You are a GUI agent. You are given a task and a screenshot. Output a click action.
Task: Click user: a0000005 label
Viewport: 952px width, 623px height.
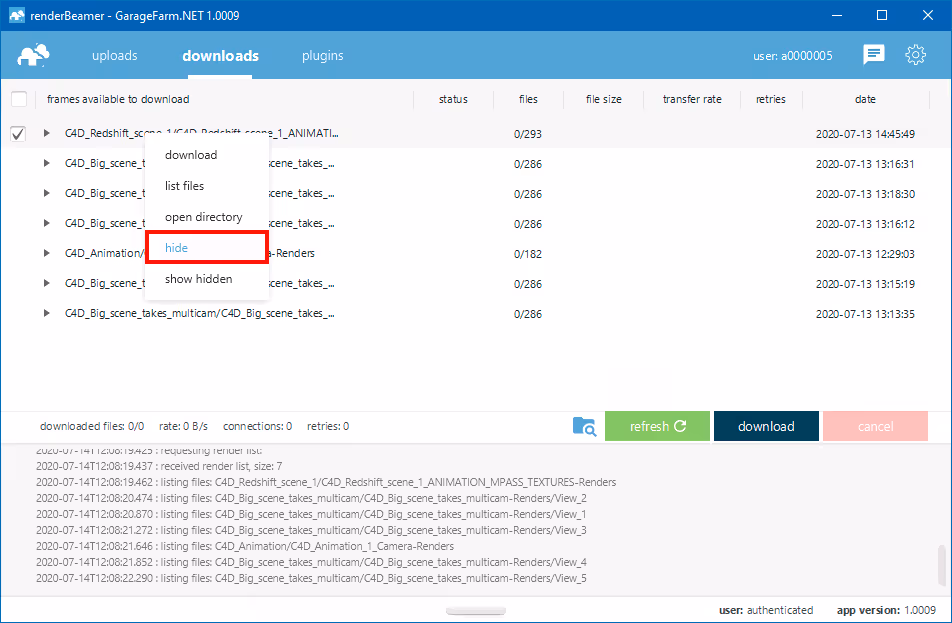(x=793, y=56)
